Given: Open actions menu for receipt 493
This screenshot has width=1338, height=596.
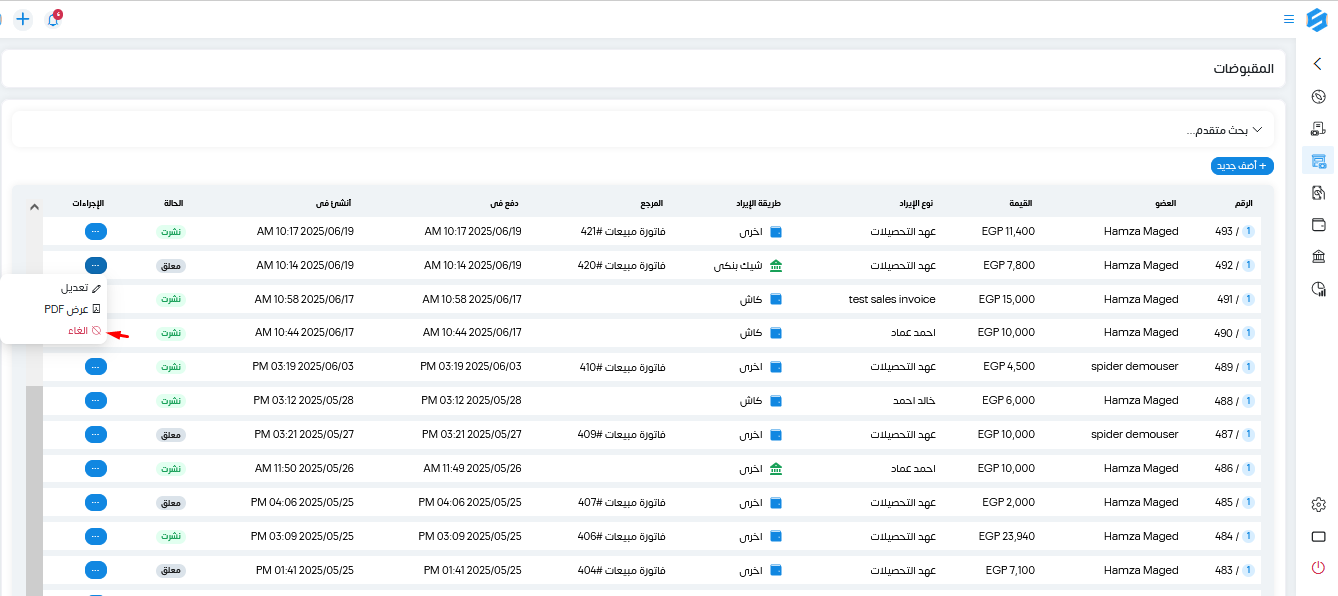Looking at the screenshot, I should [x=96, y=231].
